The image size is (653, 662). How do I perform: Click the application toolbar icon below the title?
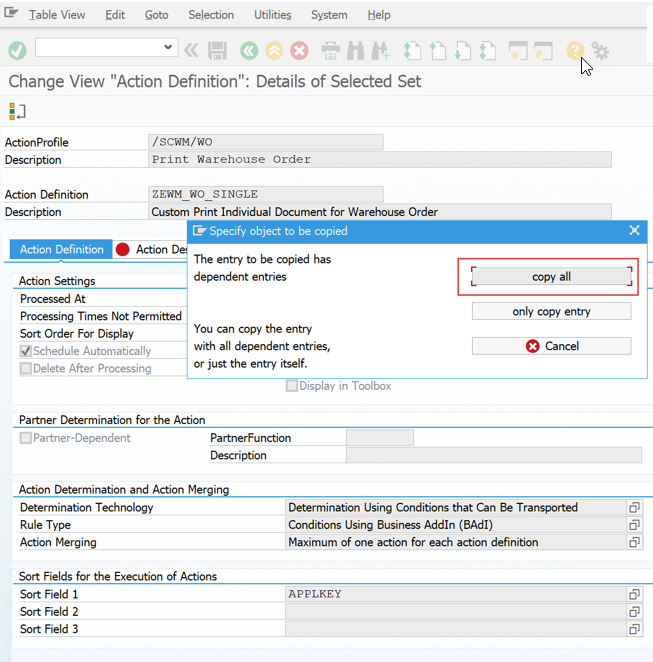pyautogui.click(x=17, y=111)
